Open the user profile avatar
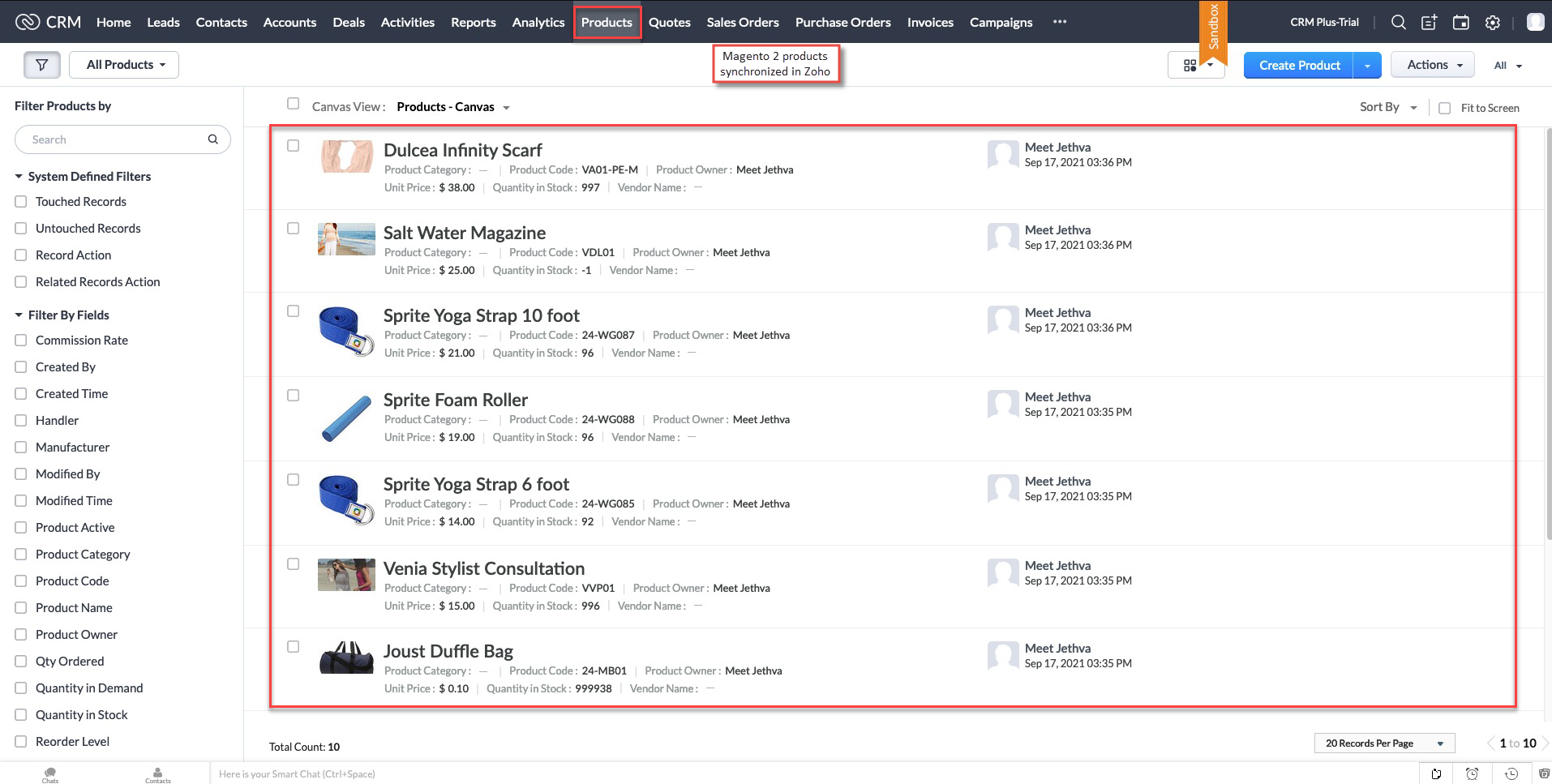1552x784 pixels. tap(1535, 23)
